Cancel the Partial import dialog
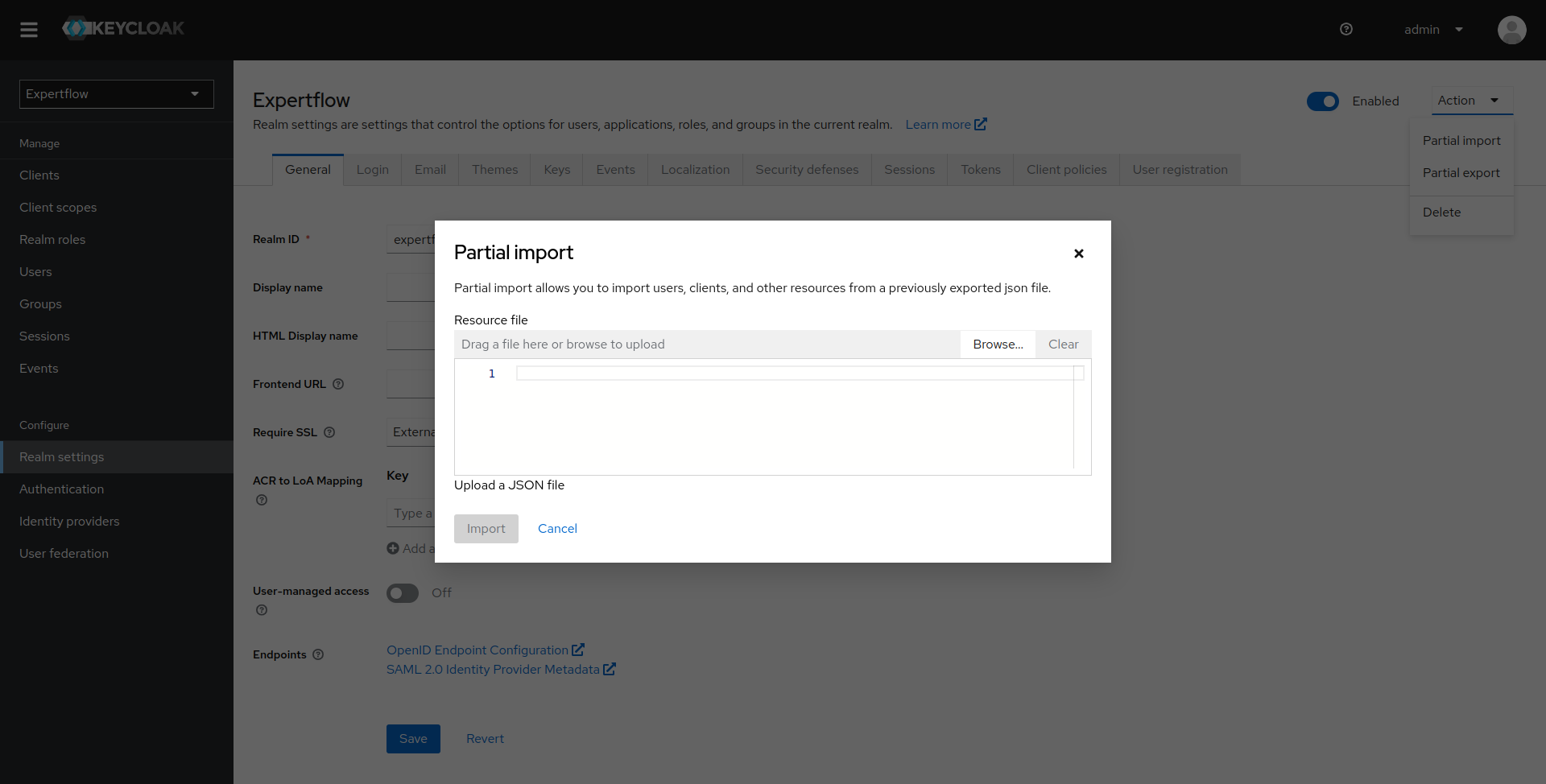Screen dimensions: 1546x784 (556, 529)
